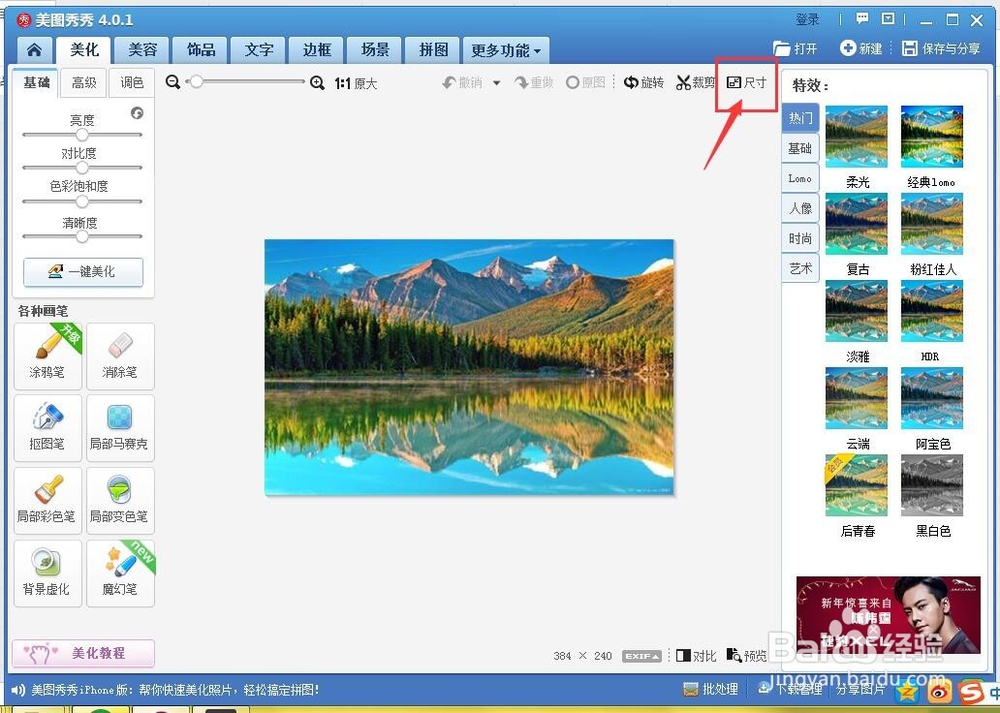
Task: Reset basic adjustments with circular arrow icon
Action: tap(137, 113)
